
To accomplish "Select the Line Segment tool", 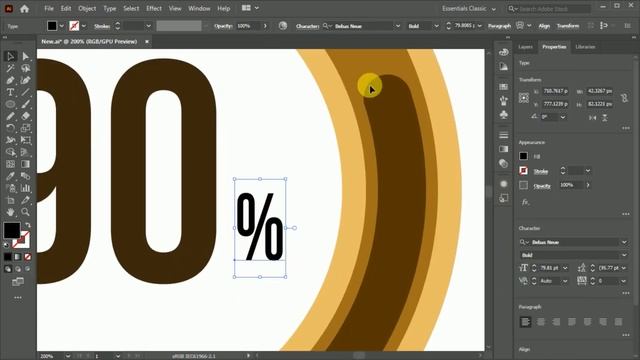I will coord(25,92).
